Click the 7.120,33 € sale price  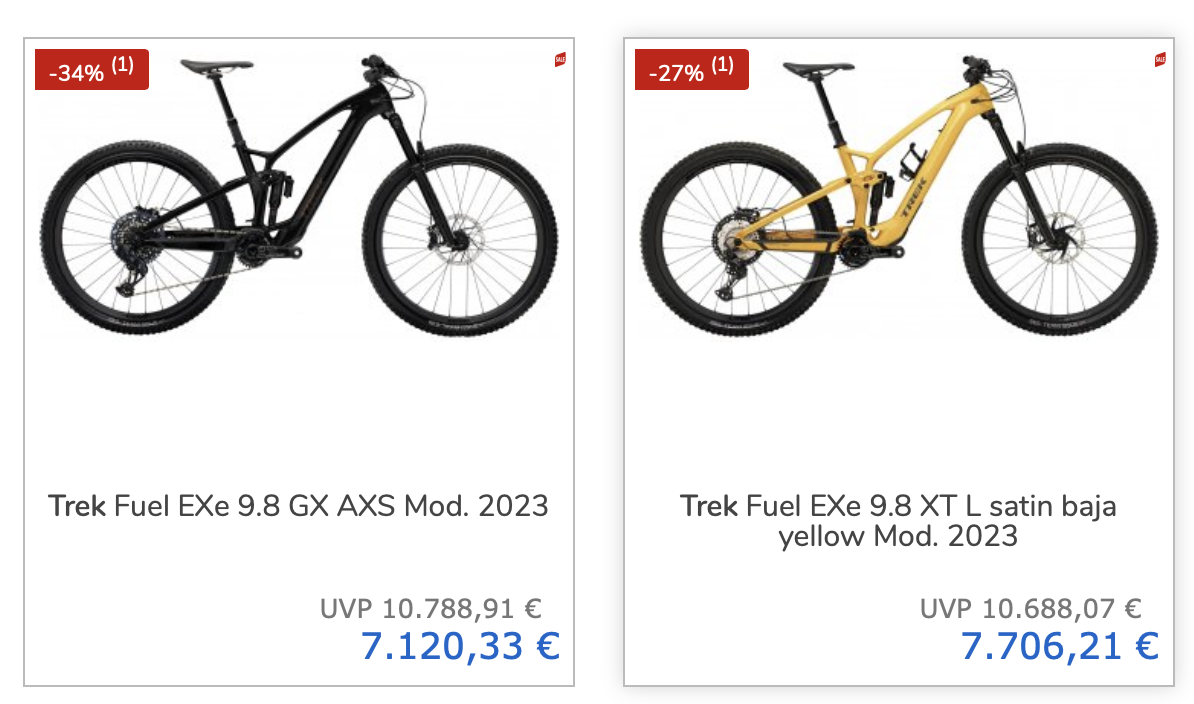click(x=459, y=646)
